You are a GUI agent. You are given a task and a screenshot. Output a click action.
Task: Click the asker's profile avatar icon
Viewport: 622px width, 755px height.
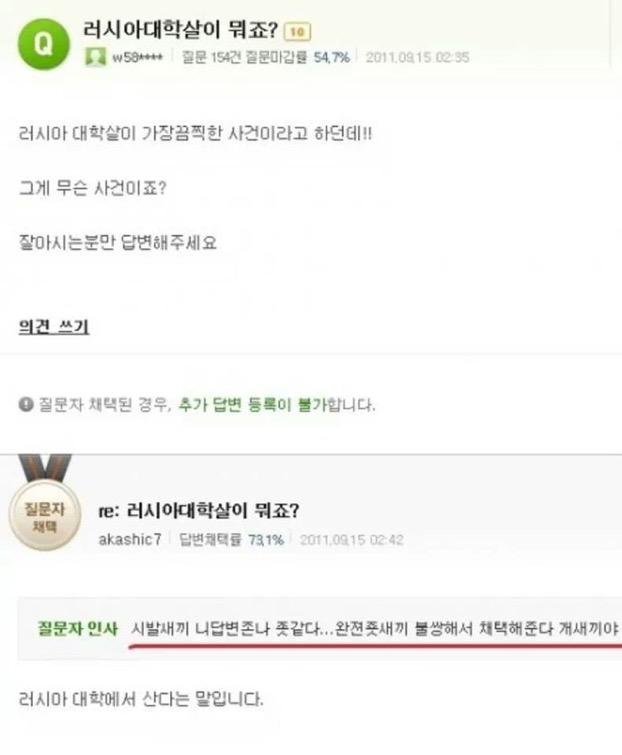click(95, 57)
